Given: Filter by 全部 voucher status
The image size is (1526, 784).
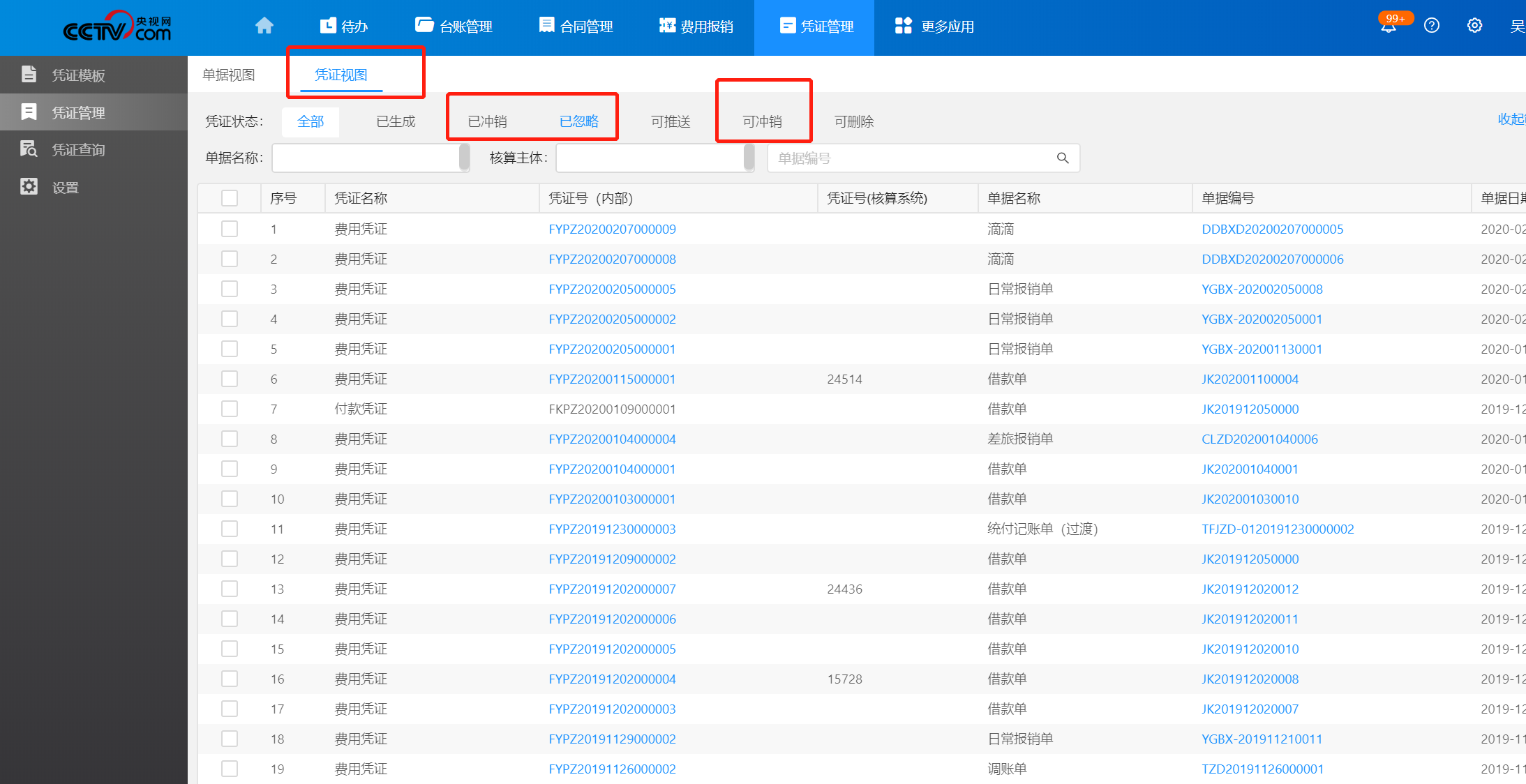Looking at the screenshot, I should click(x=311, y=121).
